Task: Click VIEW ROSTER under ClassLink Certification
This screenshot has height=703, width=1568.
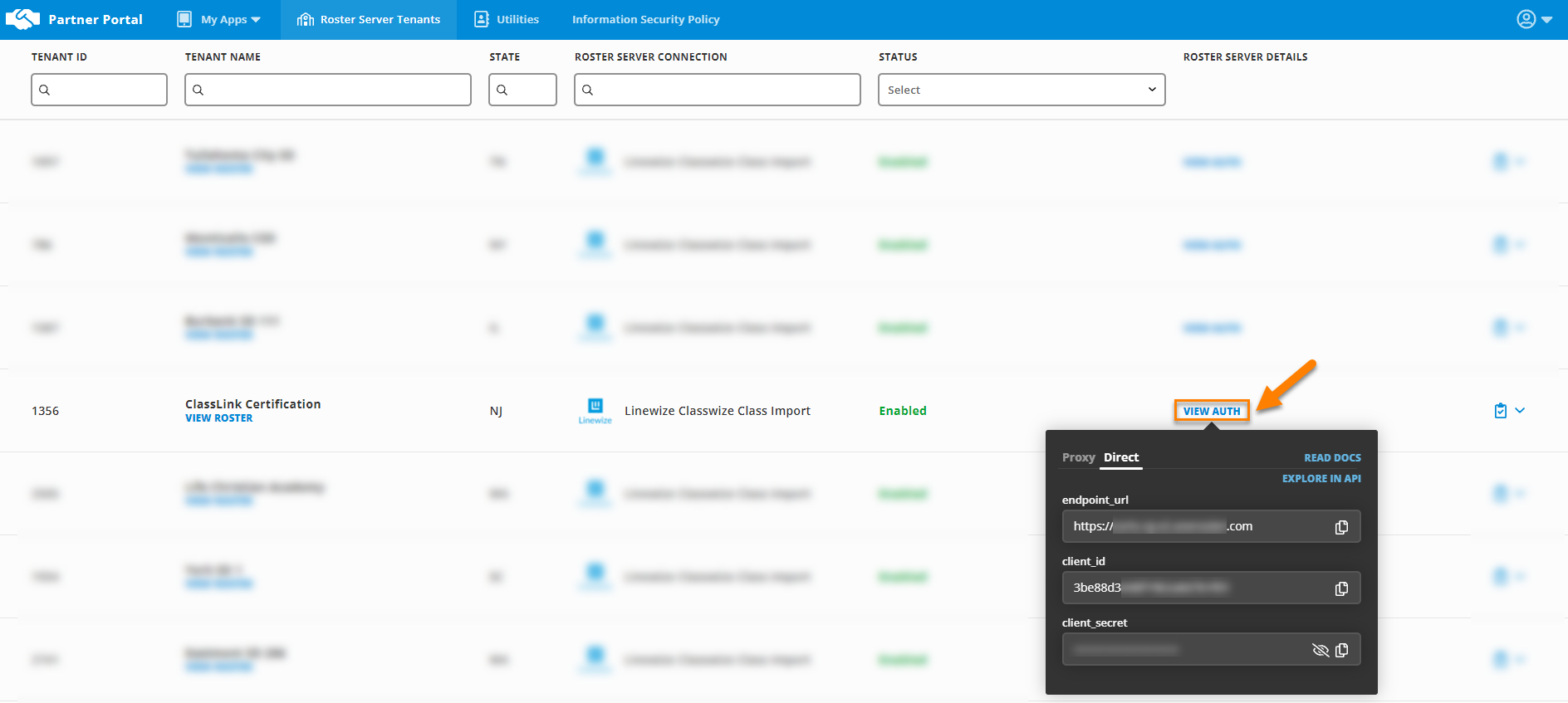Action: coord(218,418)
